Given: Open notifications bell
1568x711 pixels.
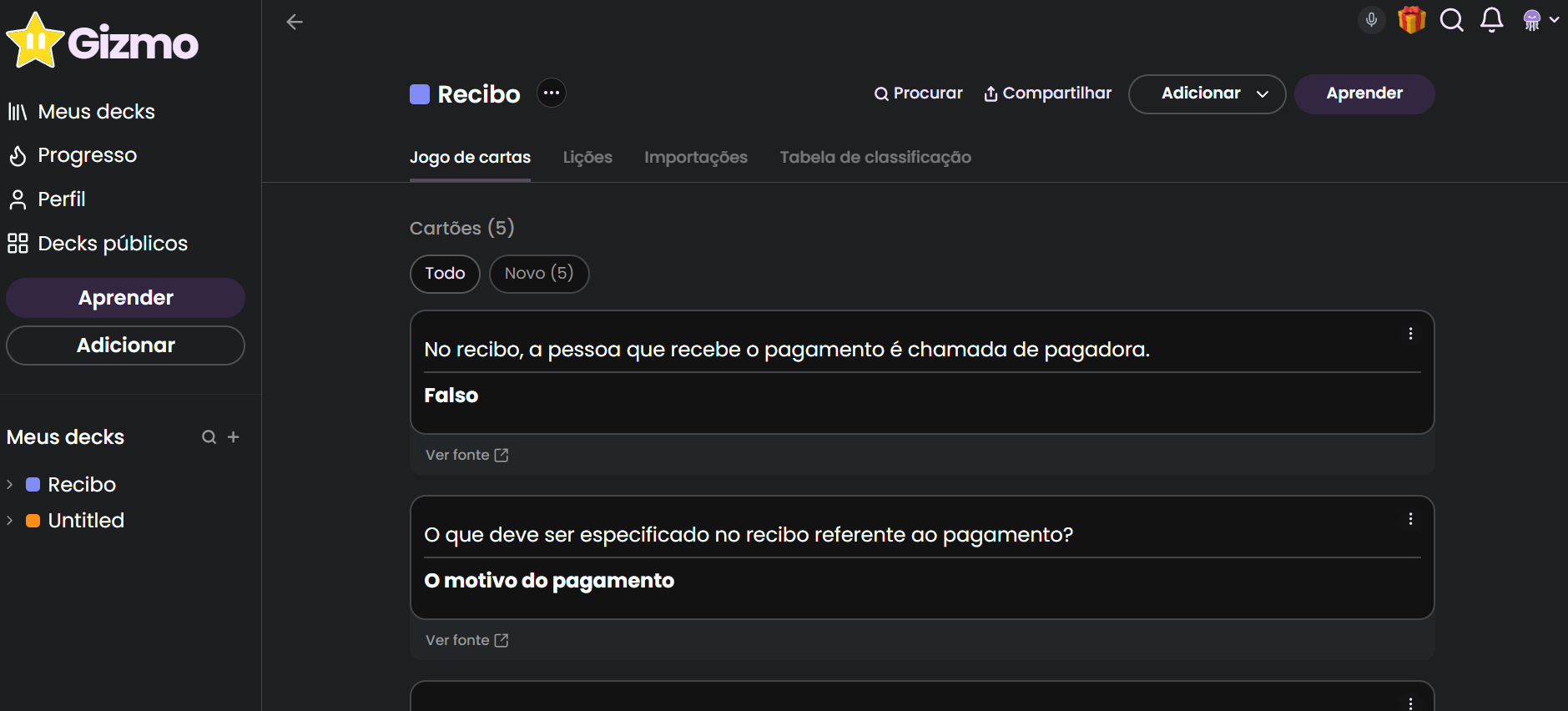Looking at the screenshot, I should tap(1492, 19).
